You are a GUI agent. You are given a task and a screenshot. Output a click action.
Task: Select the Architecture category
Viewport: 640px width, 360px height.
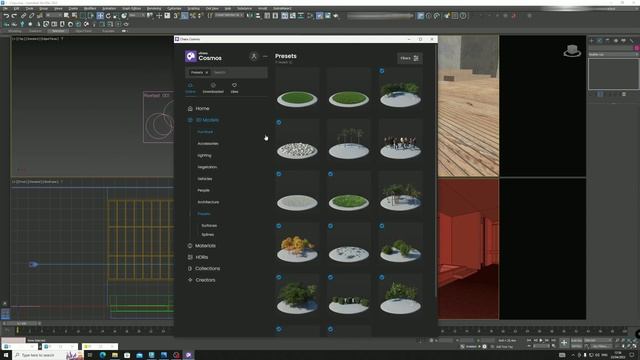208,202
